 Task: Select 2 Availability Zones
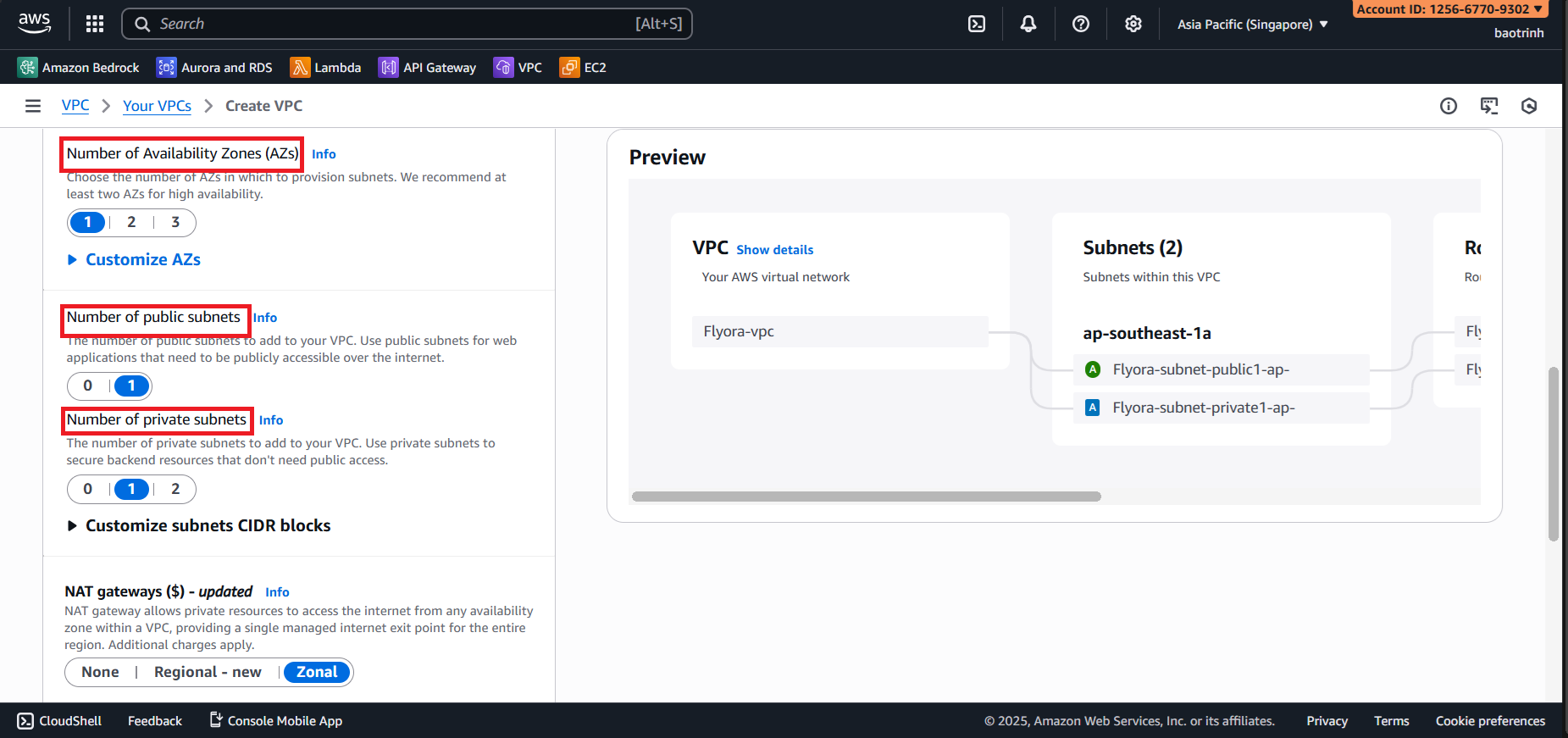pyautogui.click(x=131, y=222)
